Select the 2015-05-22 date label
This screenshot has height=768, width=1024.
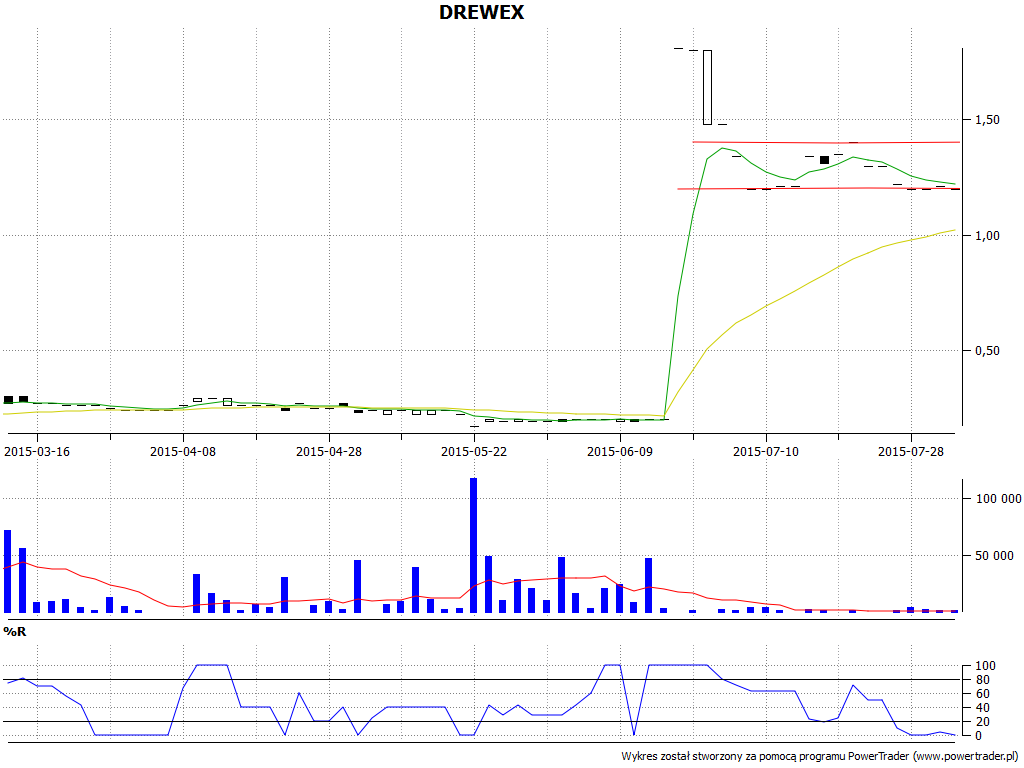474,452
